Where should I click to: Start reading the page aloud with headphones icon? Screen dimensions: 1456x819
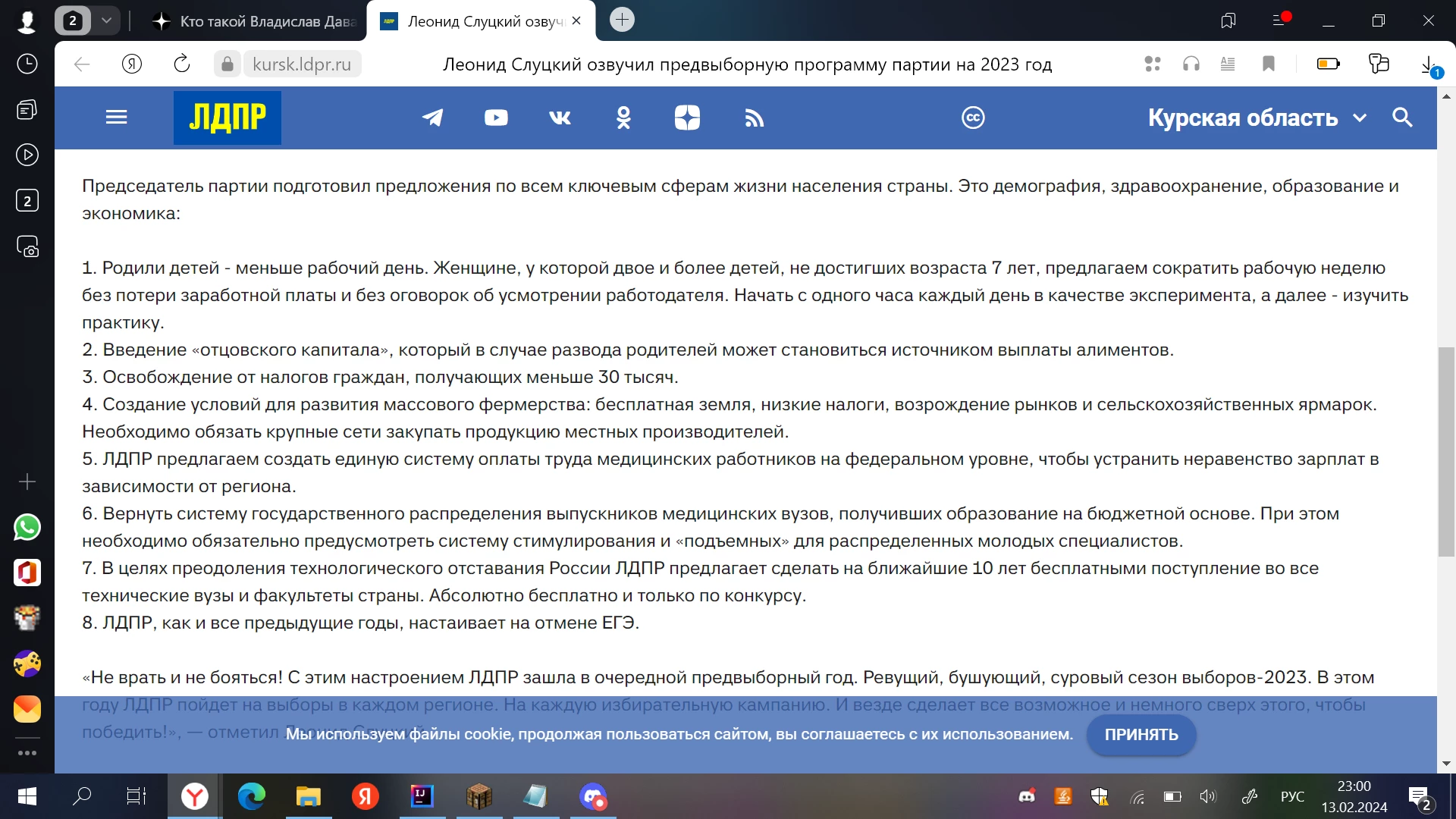tap(1191, 64)
